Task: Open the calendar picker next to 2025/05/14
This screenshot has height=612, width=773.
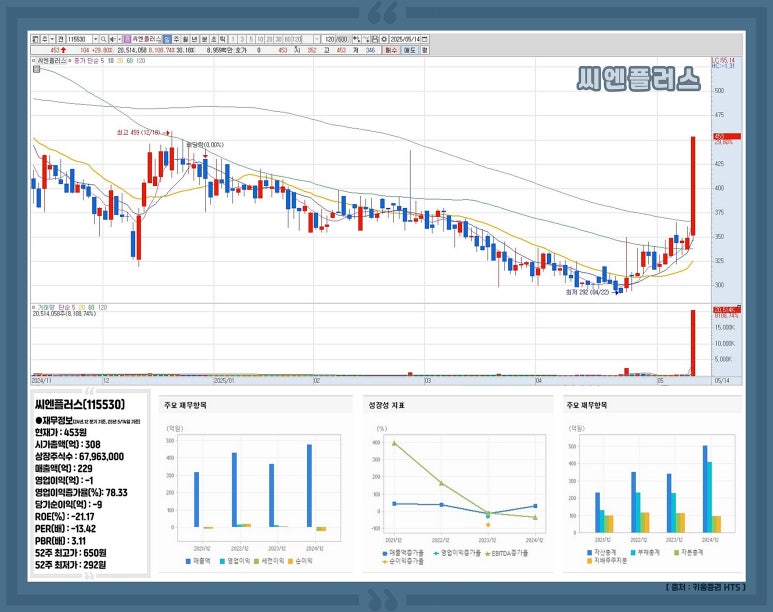Action: click(424, 39)
